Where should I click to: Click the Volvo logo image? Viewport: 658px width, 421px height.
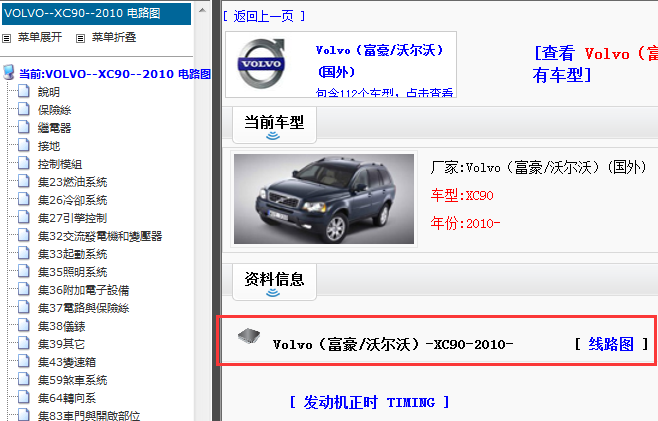[261, 64]
